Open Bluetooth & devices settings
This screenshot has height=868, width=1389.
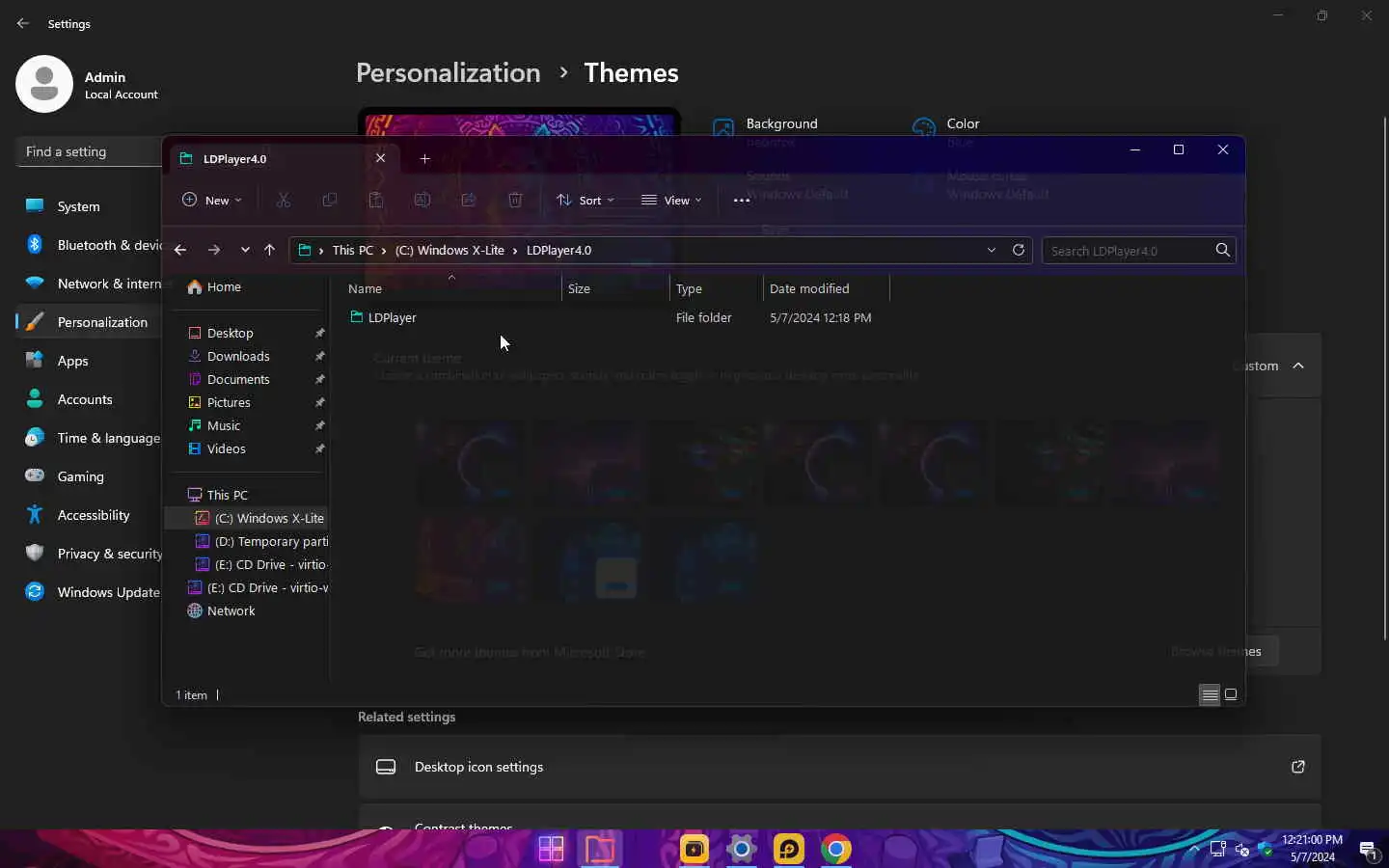point(89,245)
